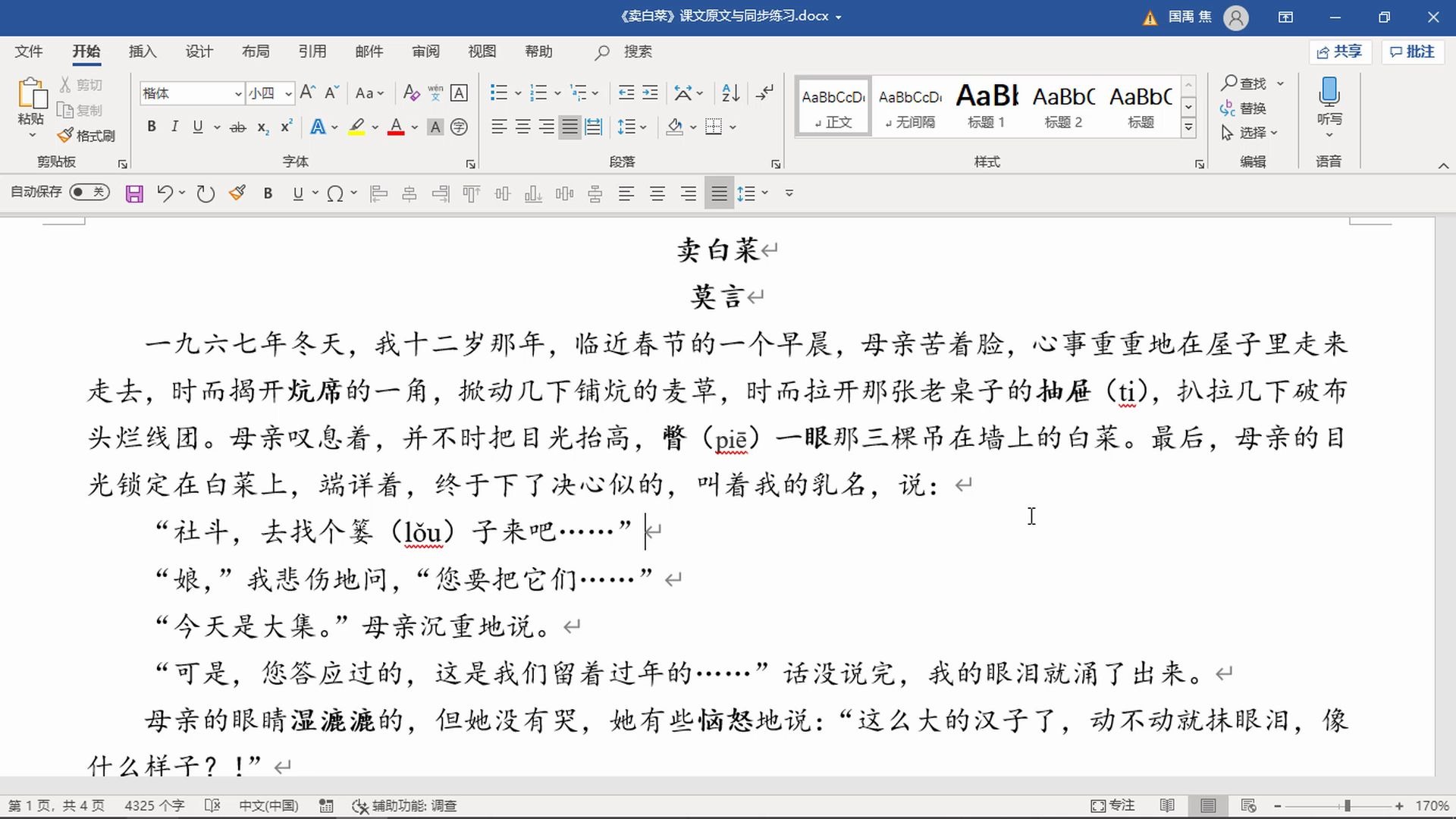Apply enclosed character (circled) icon

pyautogui.click(x=459, y=127)
